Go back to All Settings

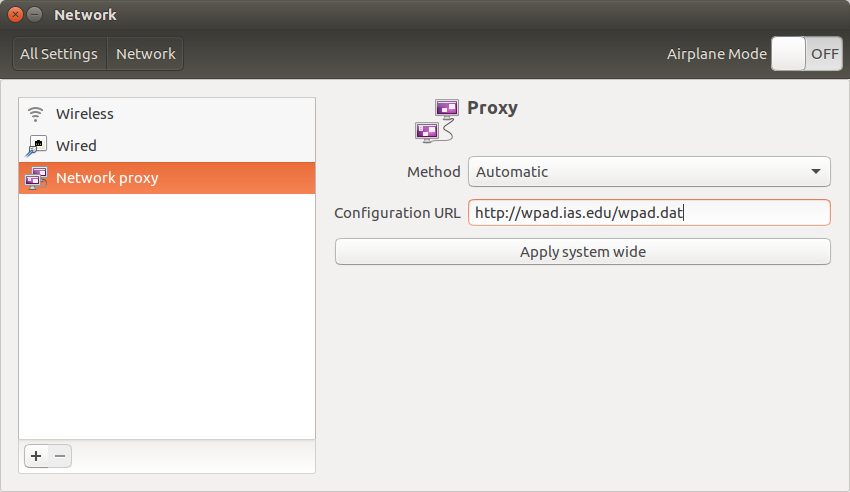coord(59,54)
